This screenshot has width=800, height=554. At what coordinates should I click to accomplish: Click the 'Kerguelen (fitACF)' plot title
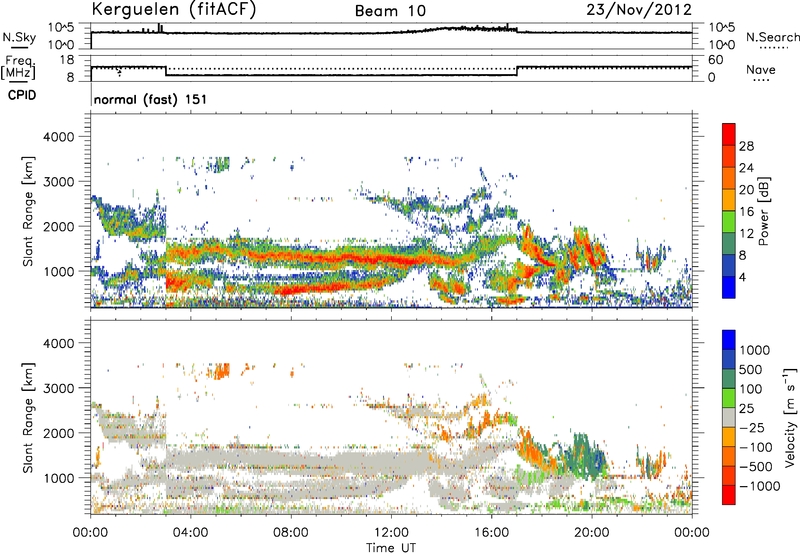coord(173,10)
